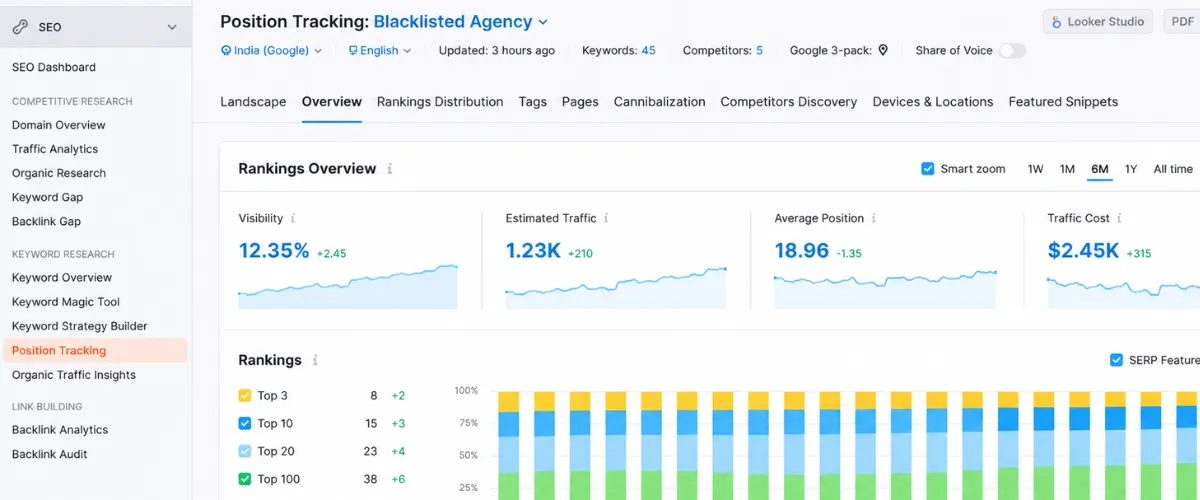This screenshot has height=500, width=1200.
Task: Open Keyword Gap tool
Action: pyautogui.click(x=48, y=197)
